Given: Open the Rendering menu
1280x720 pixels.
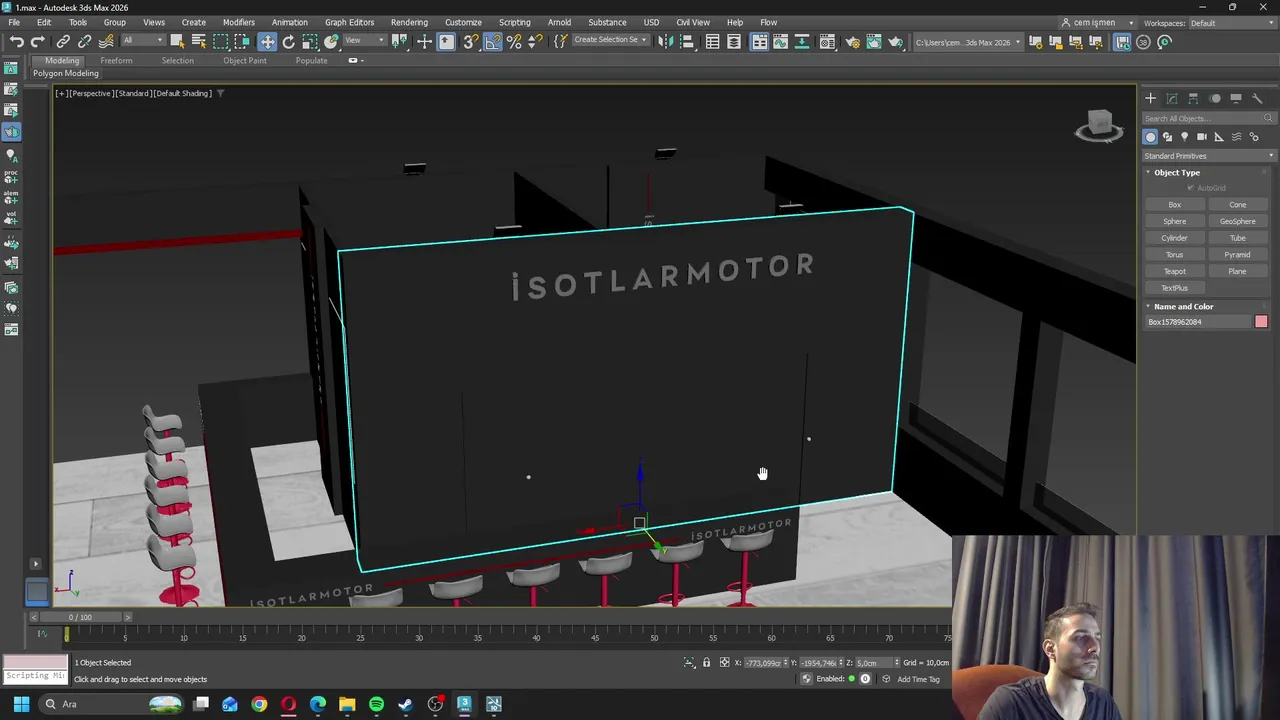Looking at the screenshot, I should coord(409,22).
